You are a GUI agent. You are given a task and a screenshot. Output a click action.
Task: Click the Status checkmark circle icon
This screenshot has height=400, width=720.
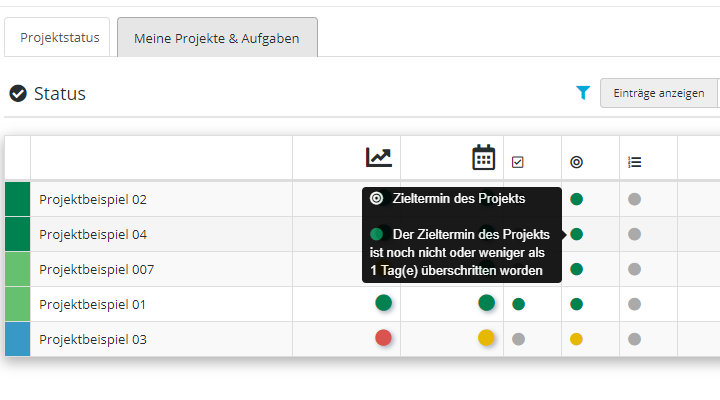tap(18, 94)
